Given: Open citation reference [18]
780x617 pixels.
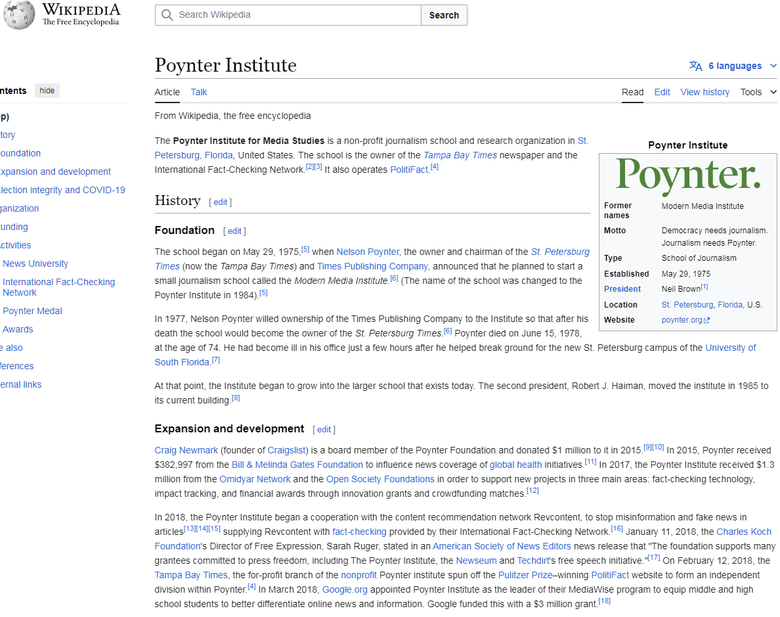Looking at the screenshot, I should tap(604, 601).
